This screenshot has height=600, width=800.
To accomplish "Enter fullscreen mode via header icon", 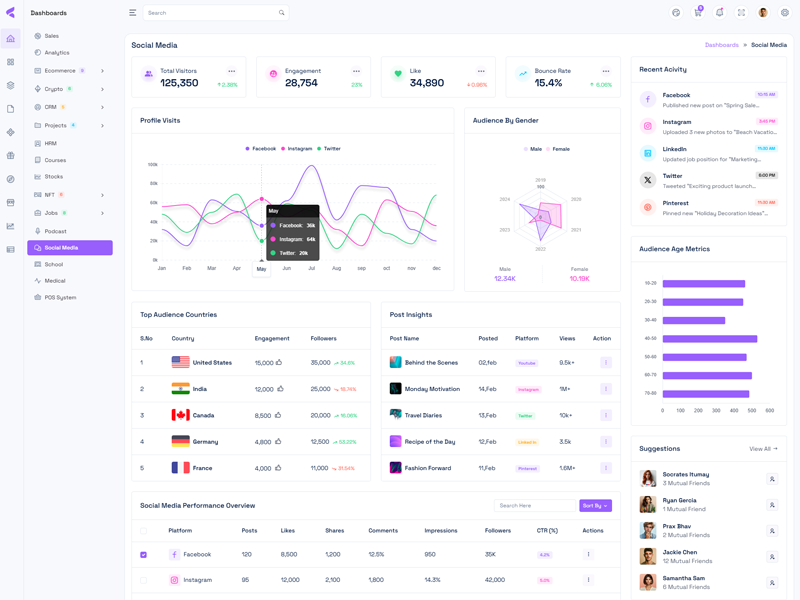I will (x=741, y=13).
